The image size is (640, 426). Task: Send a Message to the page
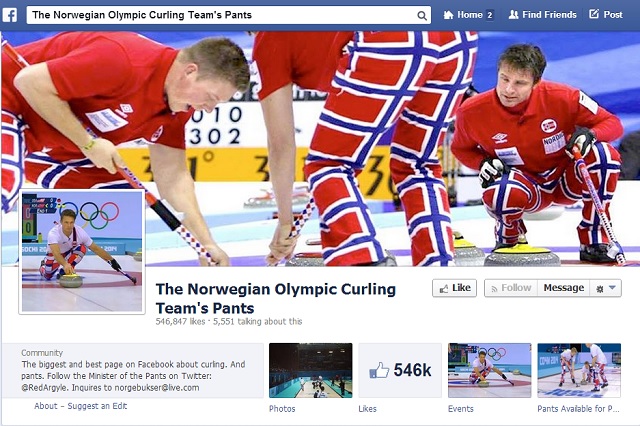564,288
